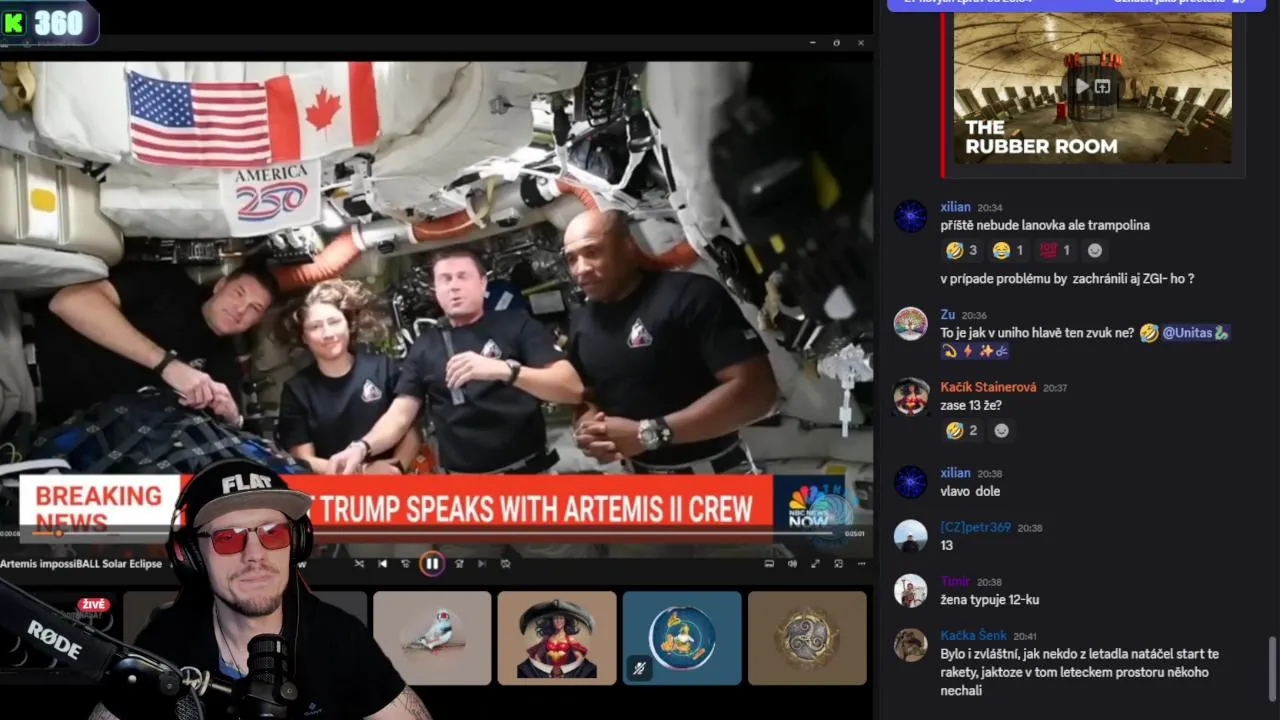
Task: Minimize the media player window
Action: click(x=811, y=43)
